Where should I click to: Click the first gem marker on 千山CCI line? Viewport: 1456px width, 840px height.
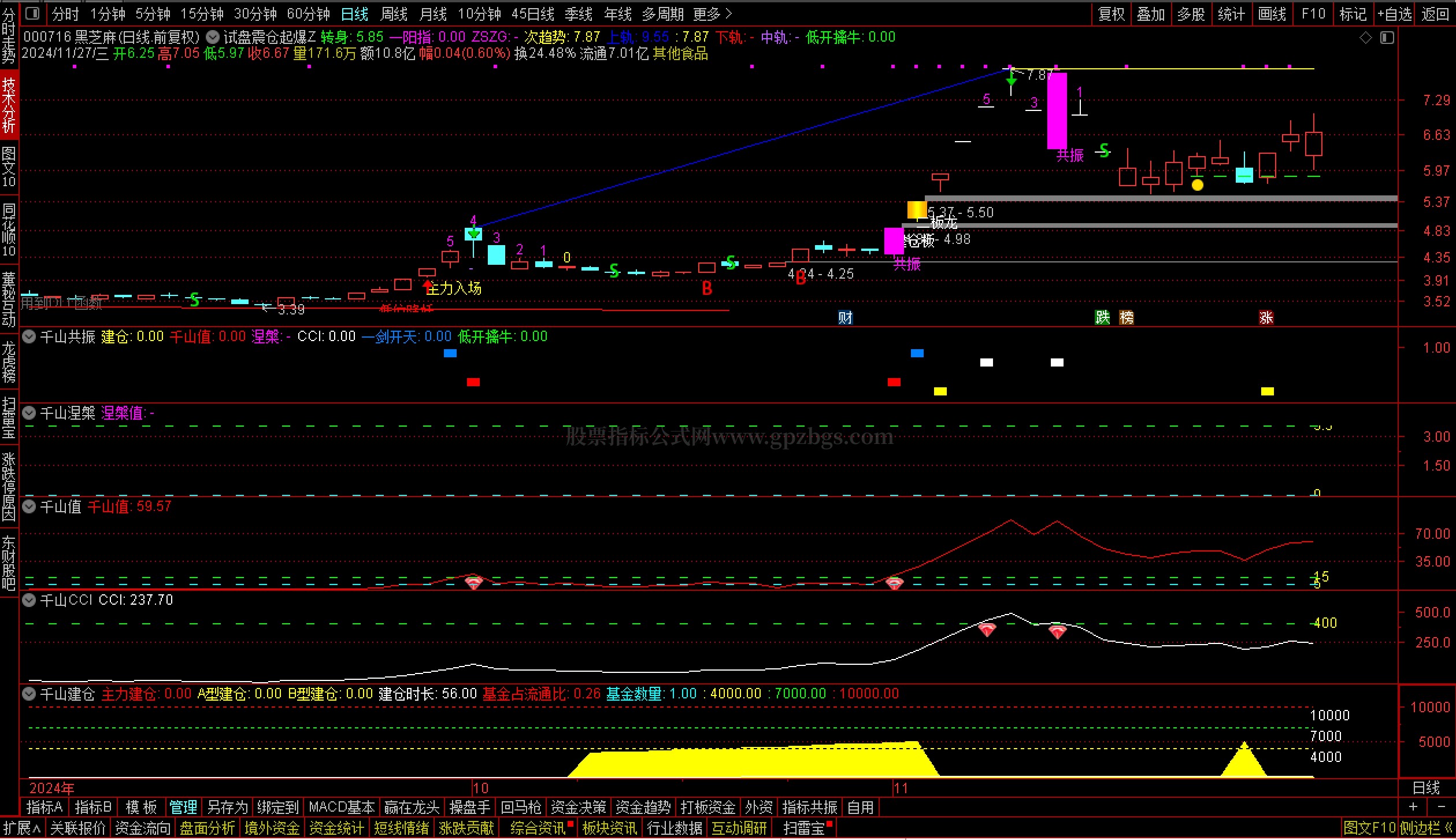(987, 630)
